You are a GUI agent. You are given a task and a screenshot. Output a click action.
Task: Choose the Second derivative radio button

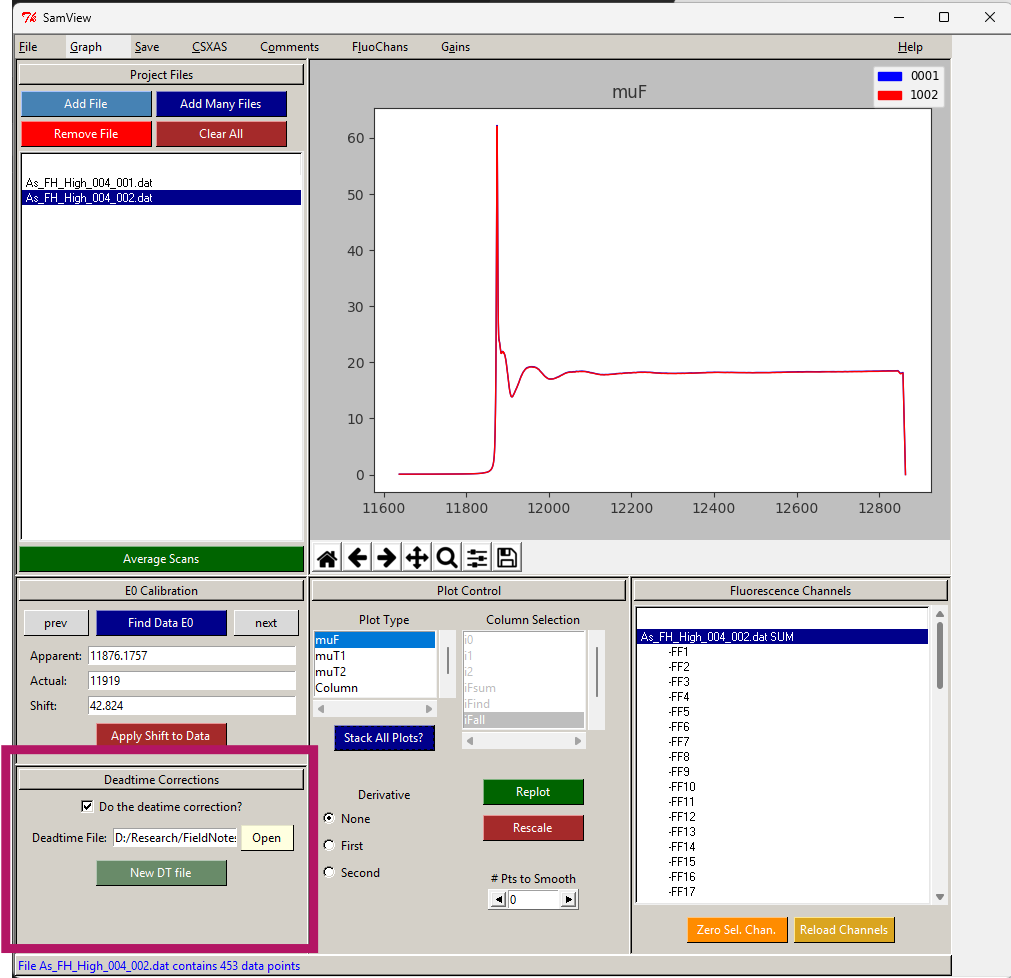329,872
